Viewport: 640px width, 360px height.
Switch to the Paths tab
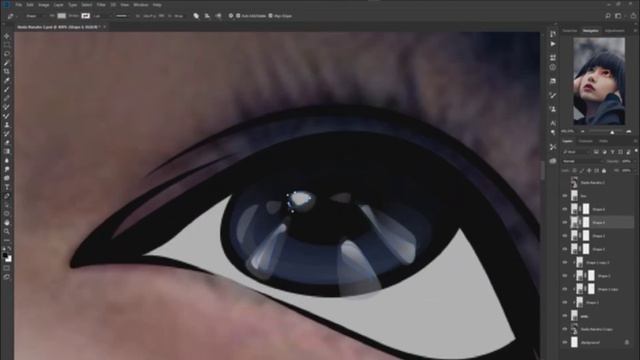click(603, 141)
